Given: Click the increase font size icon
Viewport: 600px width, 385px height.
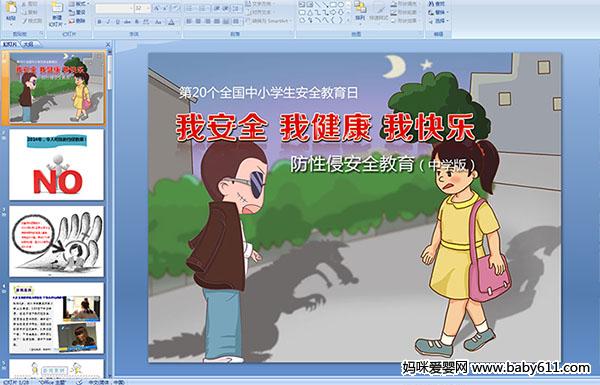Looking at the screenshot, I should tap(157, 8).
